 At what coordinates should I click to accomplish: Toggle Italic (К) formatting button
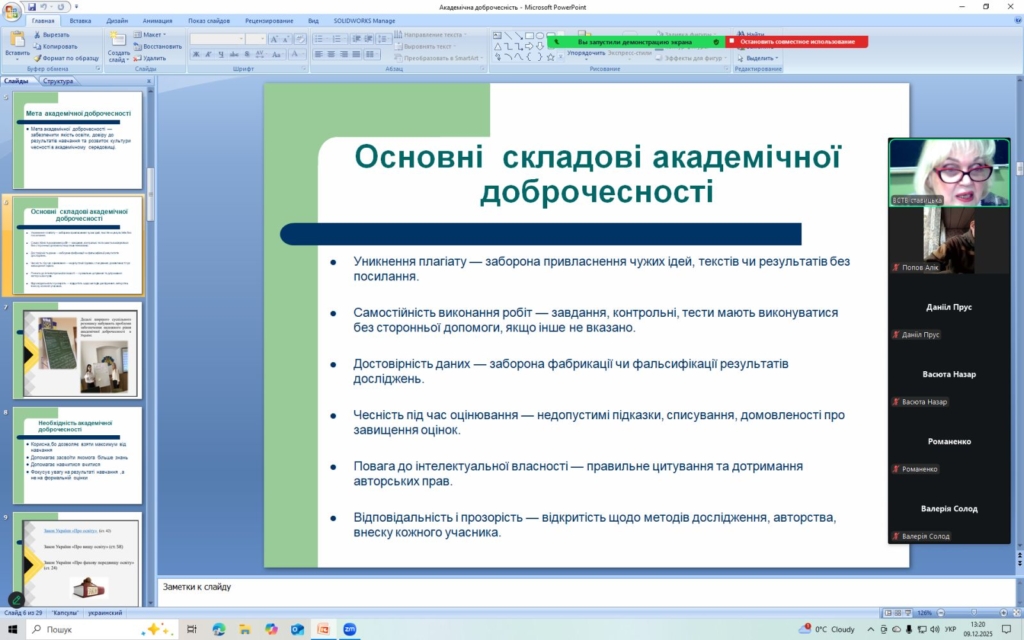(207, 54)
